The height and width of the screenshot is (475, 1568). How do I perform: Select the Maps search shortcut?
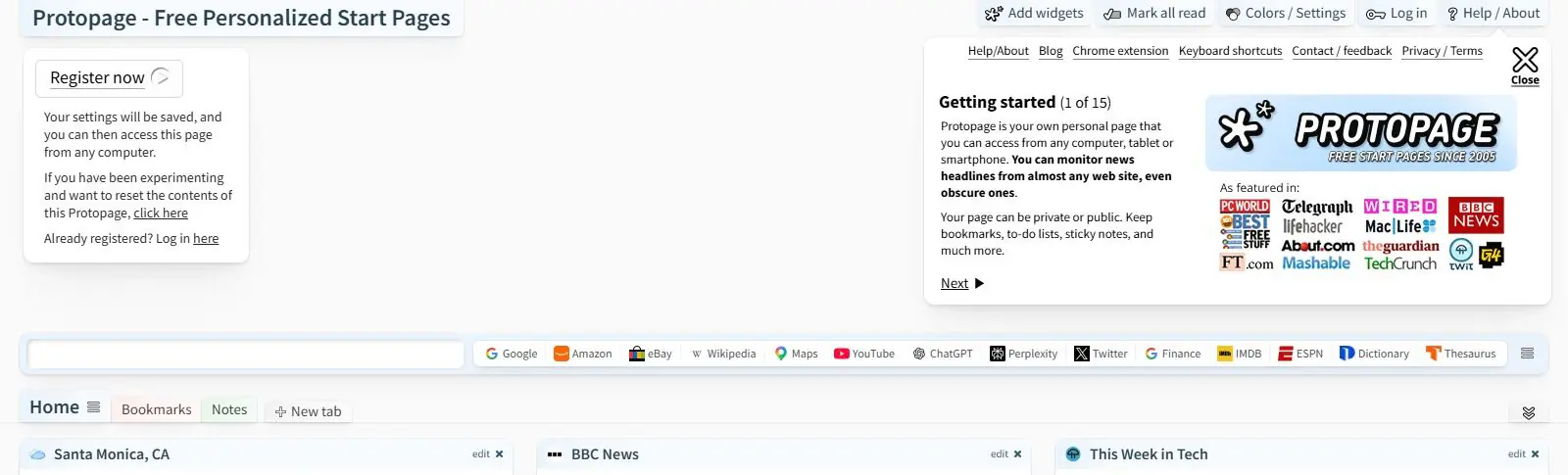pos(796,355)
